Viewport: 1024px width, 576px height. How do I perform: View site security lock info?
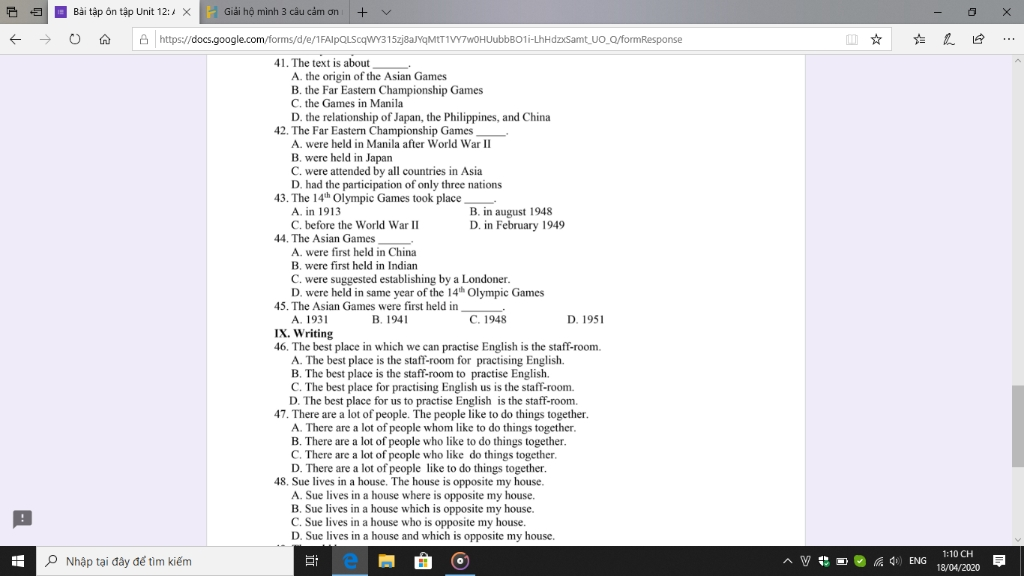point(144,39)
